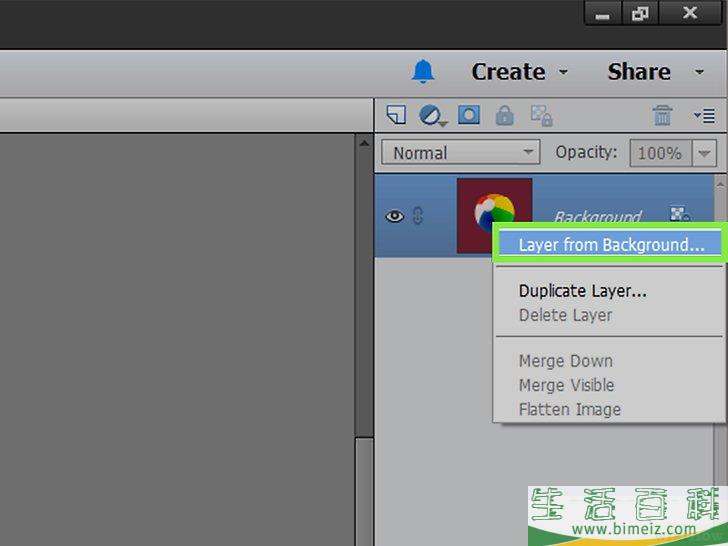Select Duplicate Layer from context menu
Viewport: 728px width, 546px height.
(x=582, y=291)
